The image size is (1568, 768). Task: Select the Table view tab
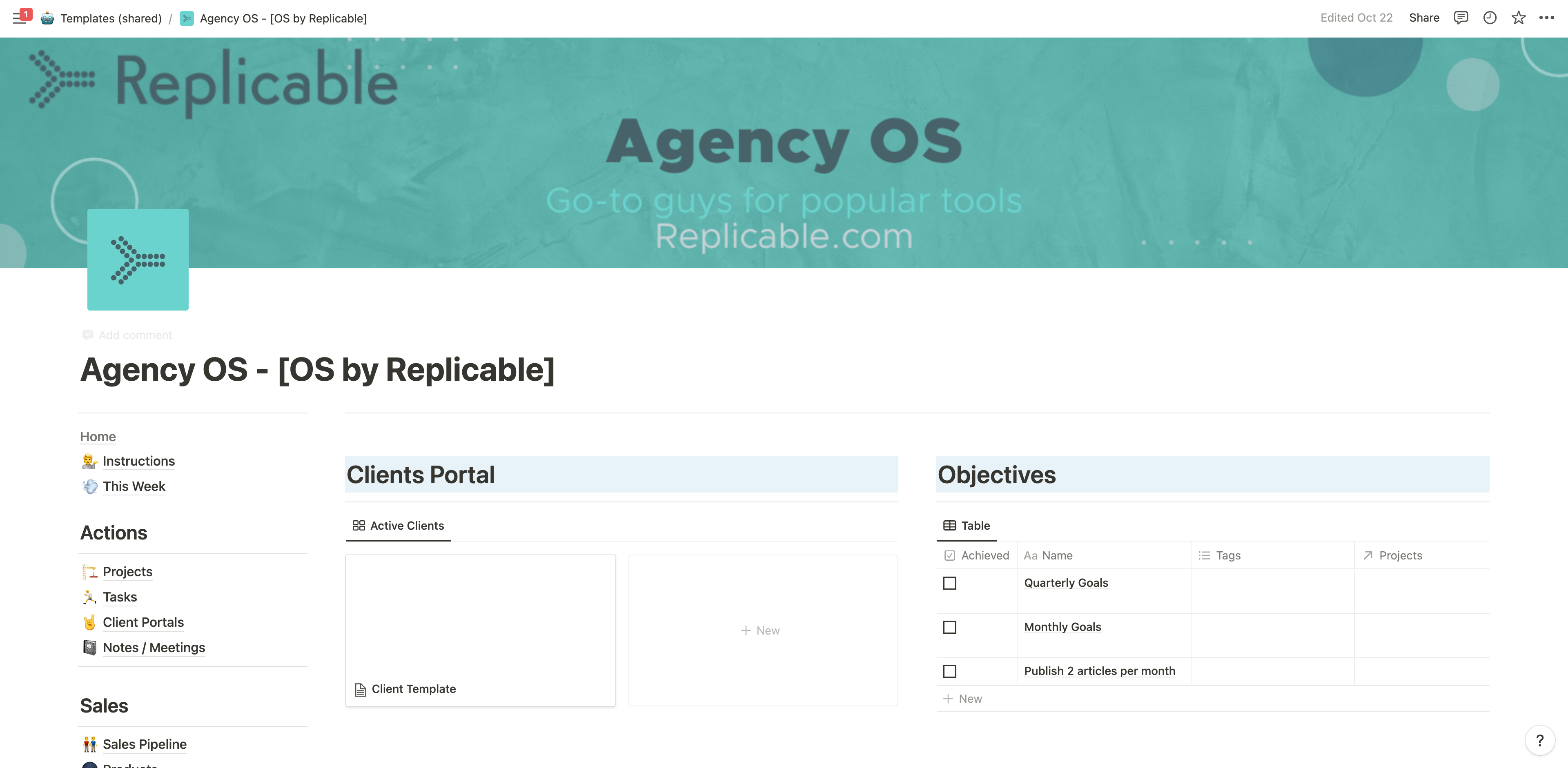pyautogui.click(x=967, y=525)
